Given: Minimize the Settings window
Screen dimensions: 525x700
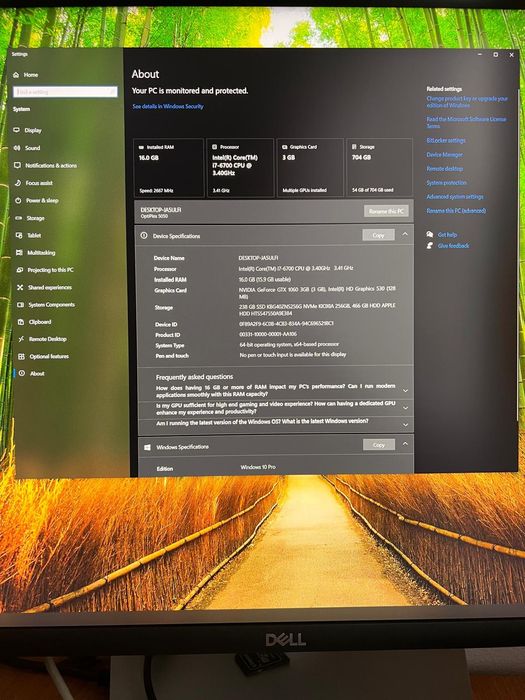Looking at the screenshot, I should 479,54.
